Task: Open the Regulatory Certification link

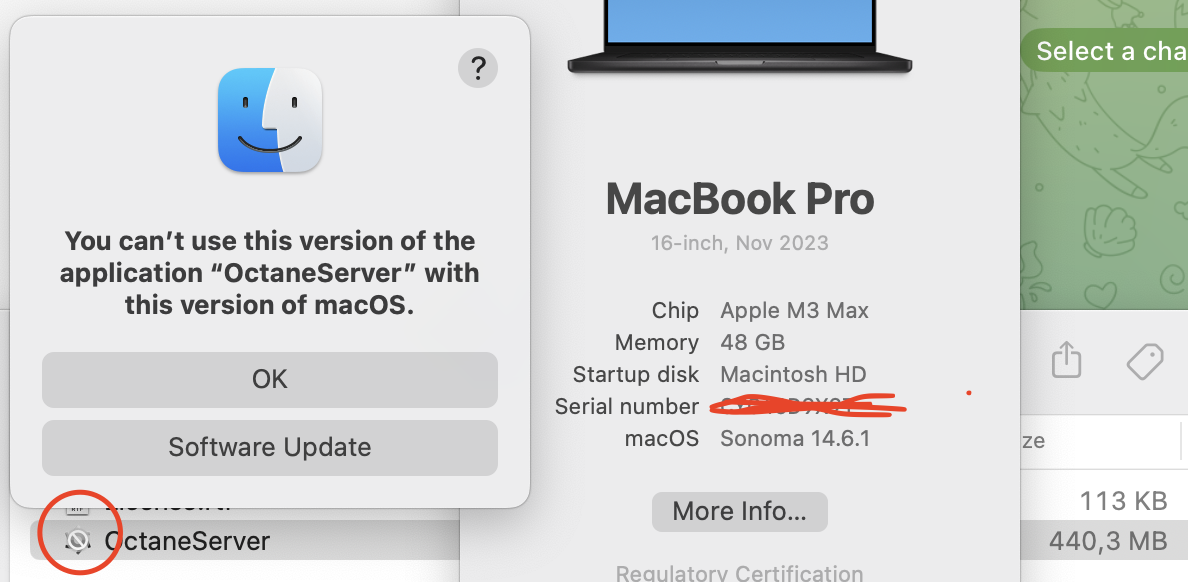Action: point(739,574)
